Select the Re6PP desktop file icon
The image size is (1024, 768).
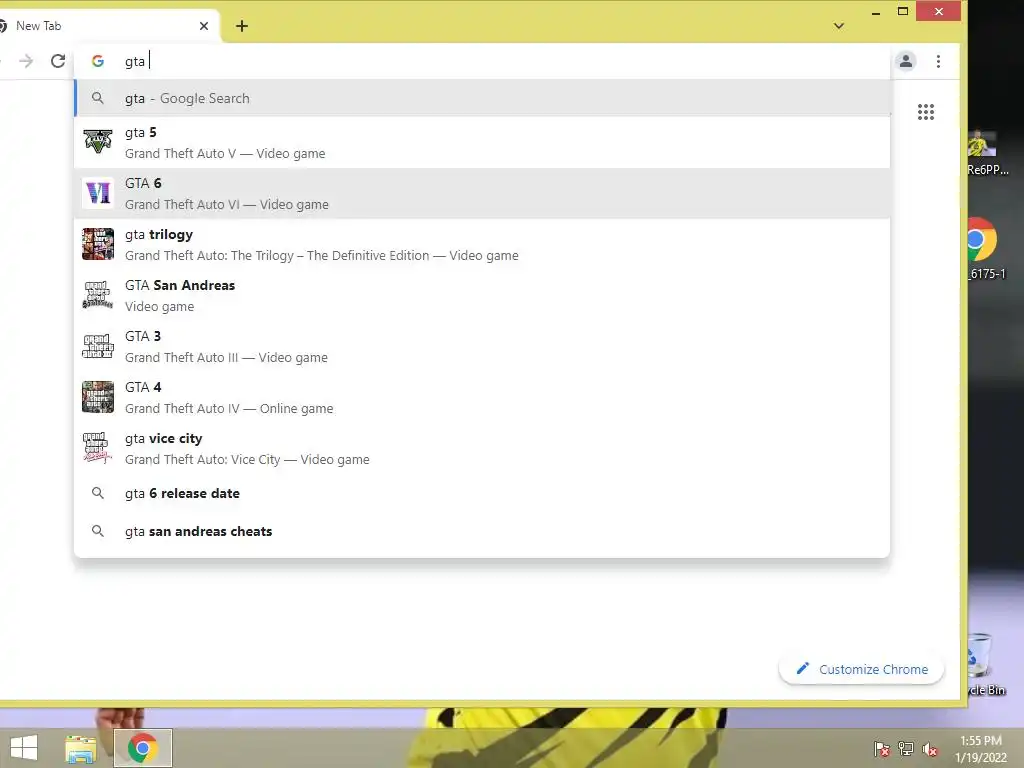tap(985, 153)
